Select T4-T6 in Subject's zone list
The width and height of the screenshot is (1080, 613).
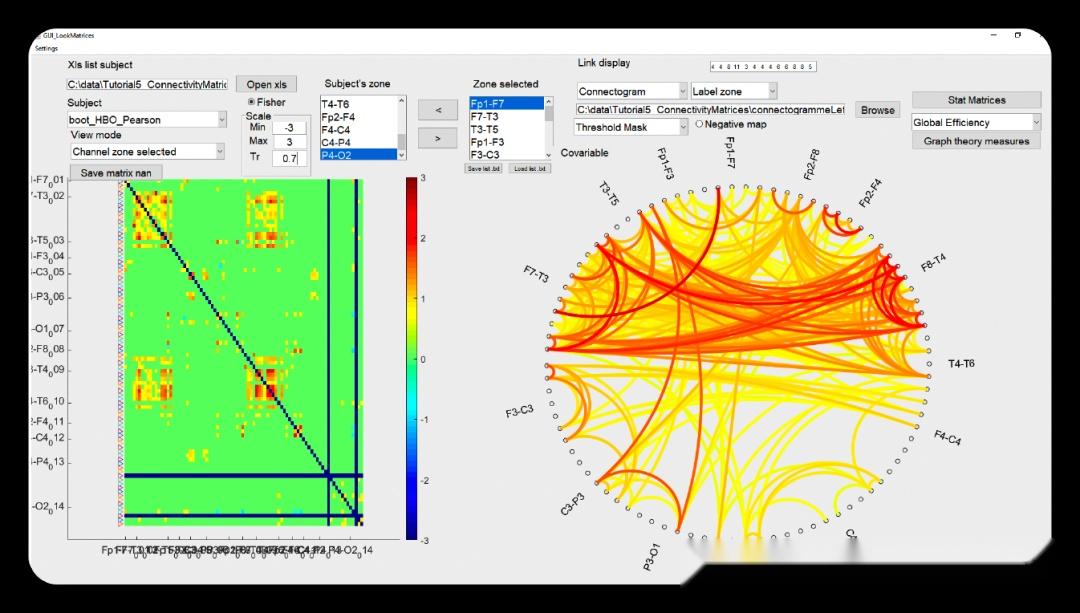pos(358,104)
